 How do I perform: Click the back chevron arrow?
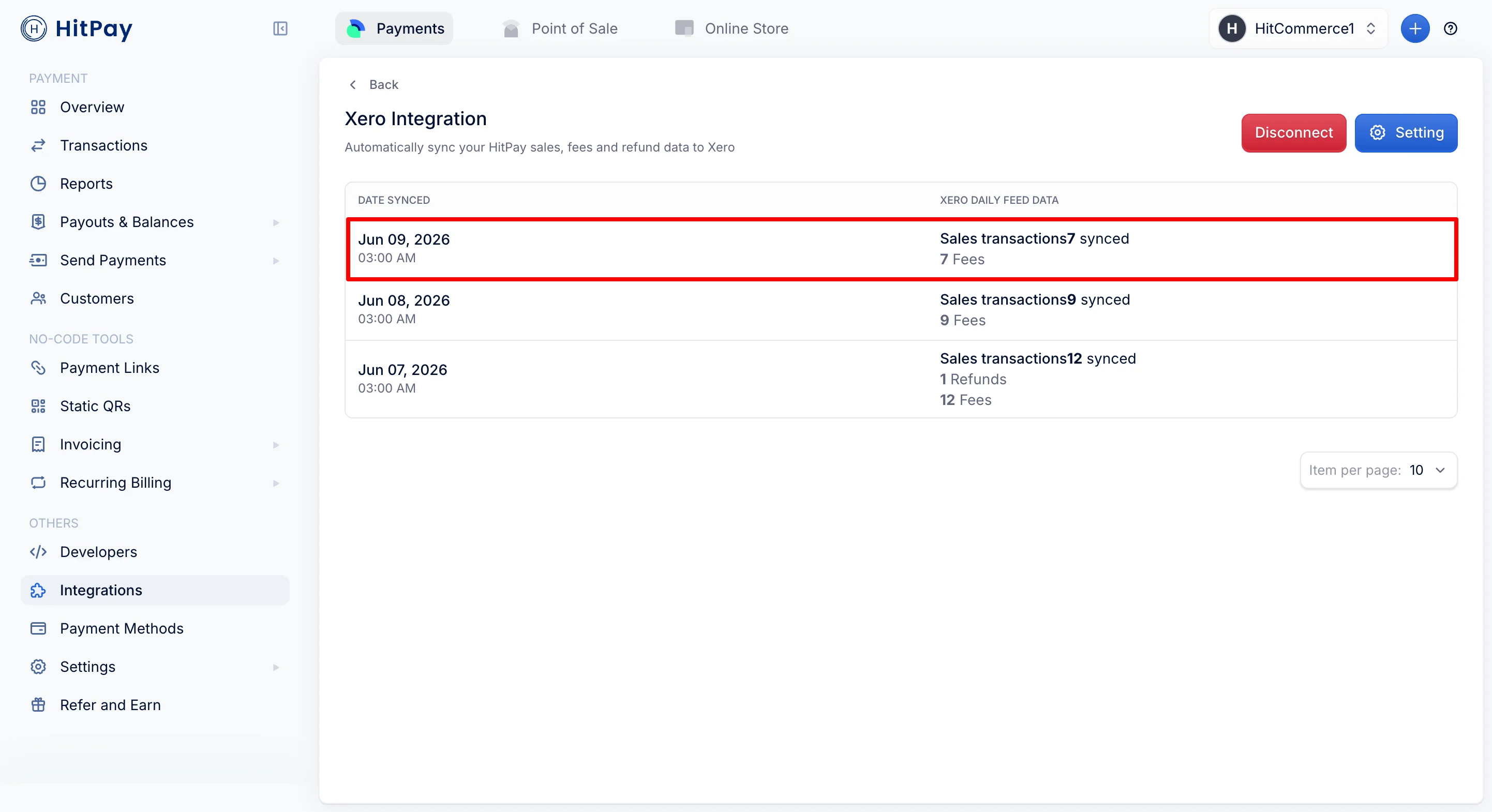click(353, 84)
